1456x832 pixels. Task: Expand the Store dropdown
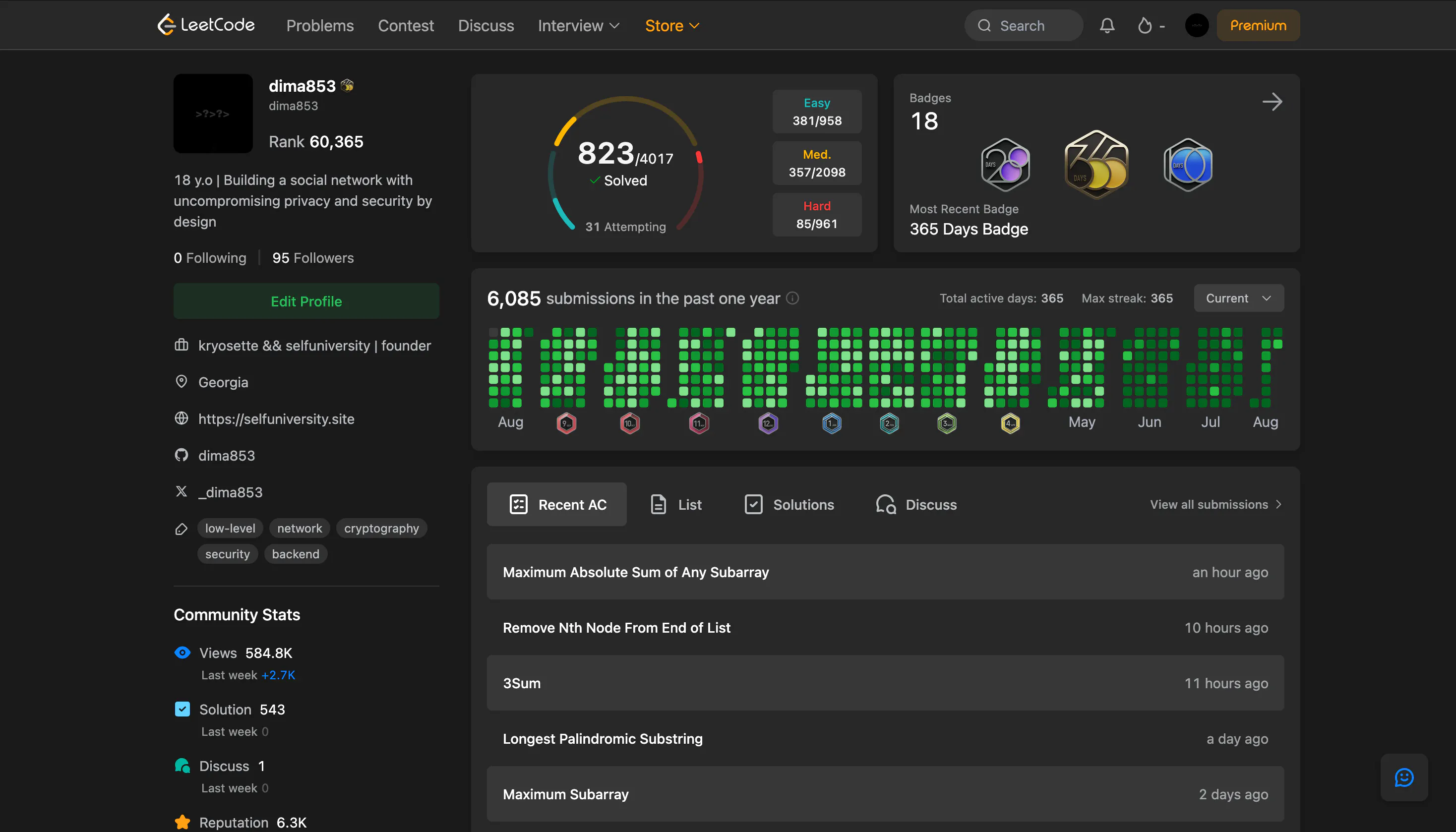click(672, 26)
